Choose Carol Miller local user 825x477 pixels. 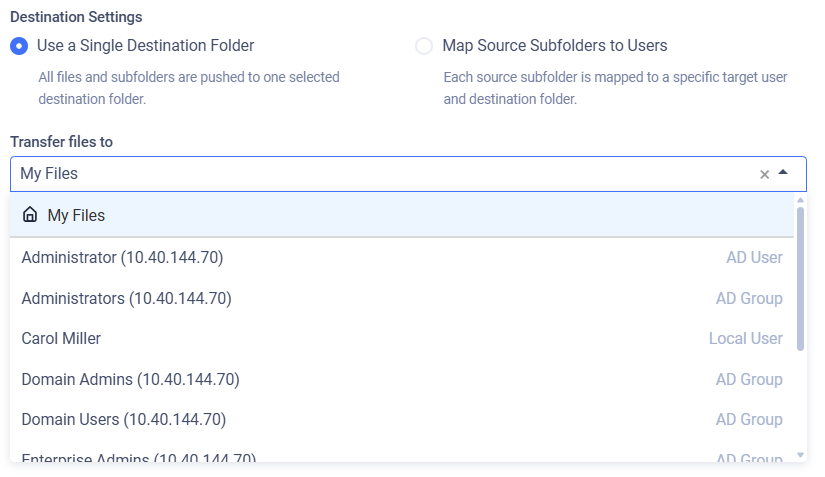[x=401, y=339]
